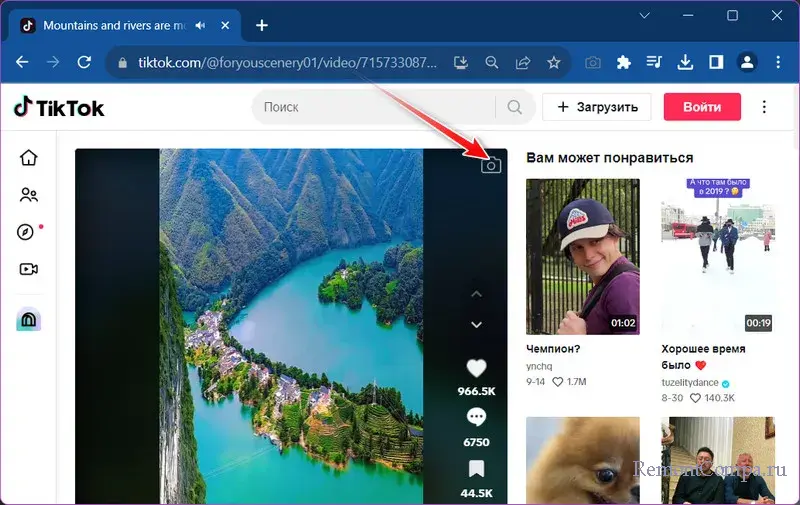Viewport: 800px width, 505px height.
Task: Toggle the browser side panel
Action: (716, 63)
